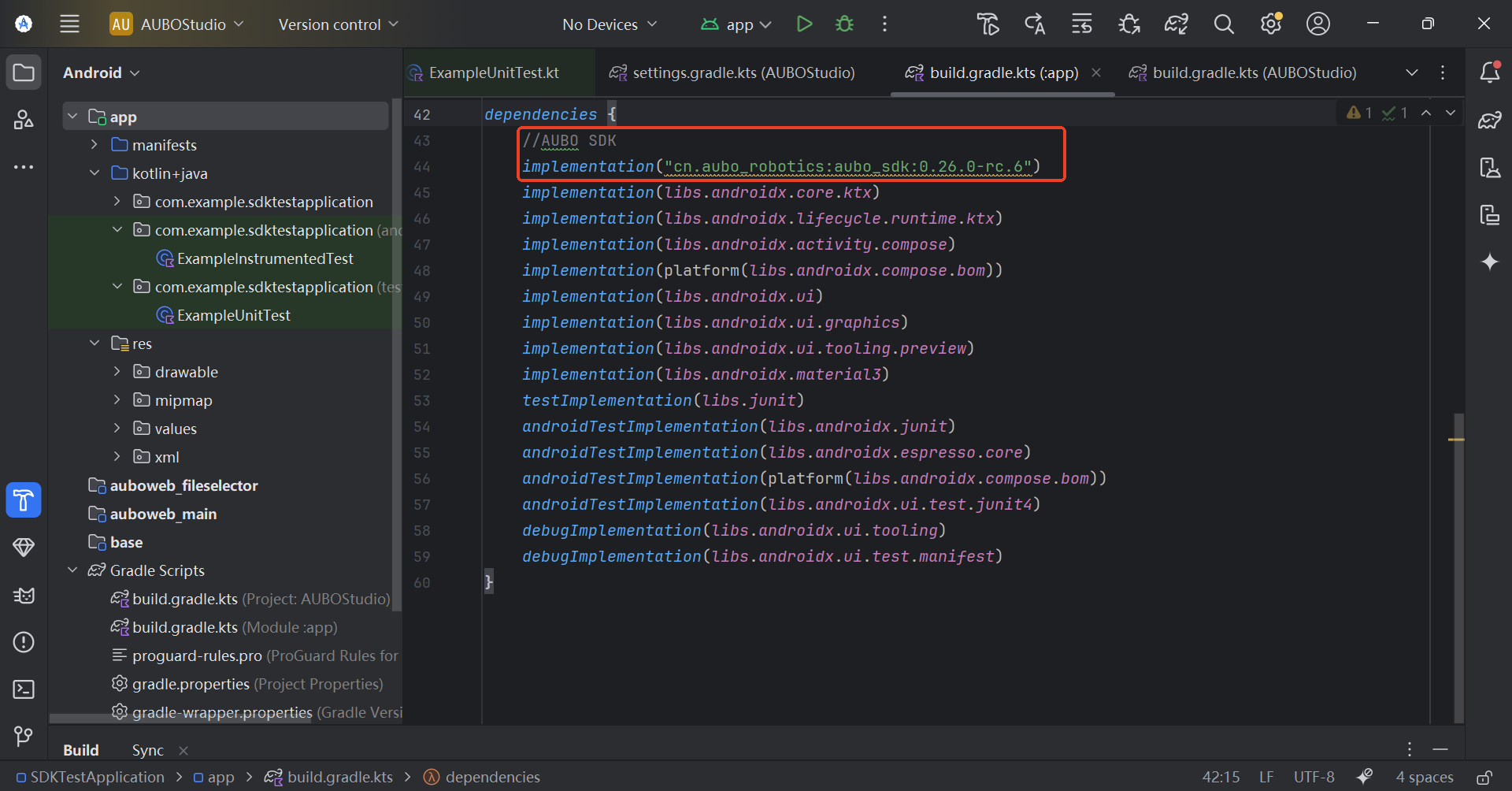Open Search Everywhere with the magnifier icon
Screen dimensions: 1512x791
point(1223,24)
